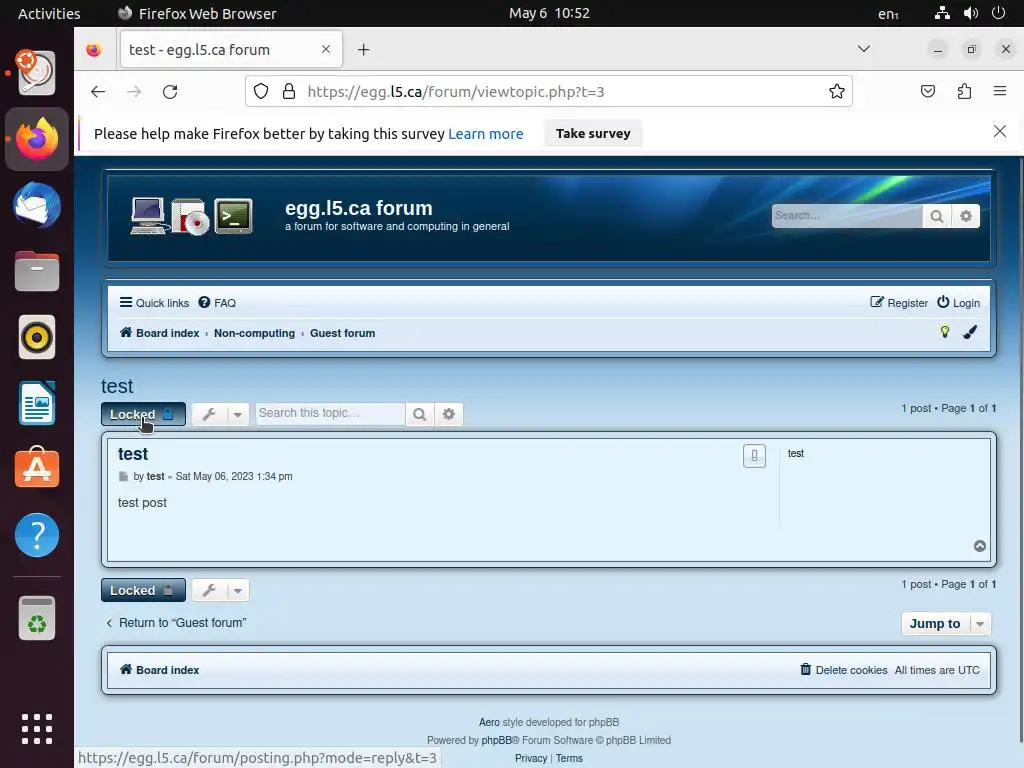Open Thunderbird Mail from the dock
The image size is (1024, 768).
37,206
